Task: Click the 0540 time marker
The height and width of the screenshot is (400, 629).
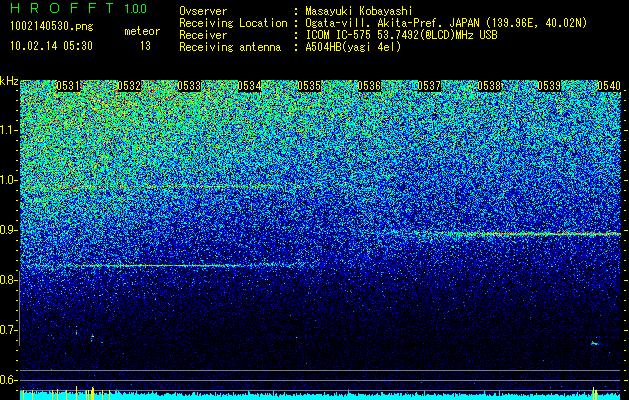Action: click(609, 86)
